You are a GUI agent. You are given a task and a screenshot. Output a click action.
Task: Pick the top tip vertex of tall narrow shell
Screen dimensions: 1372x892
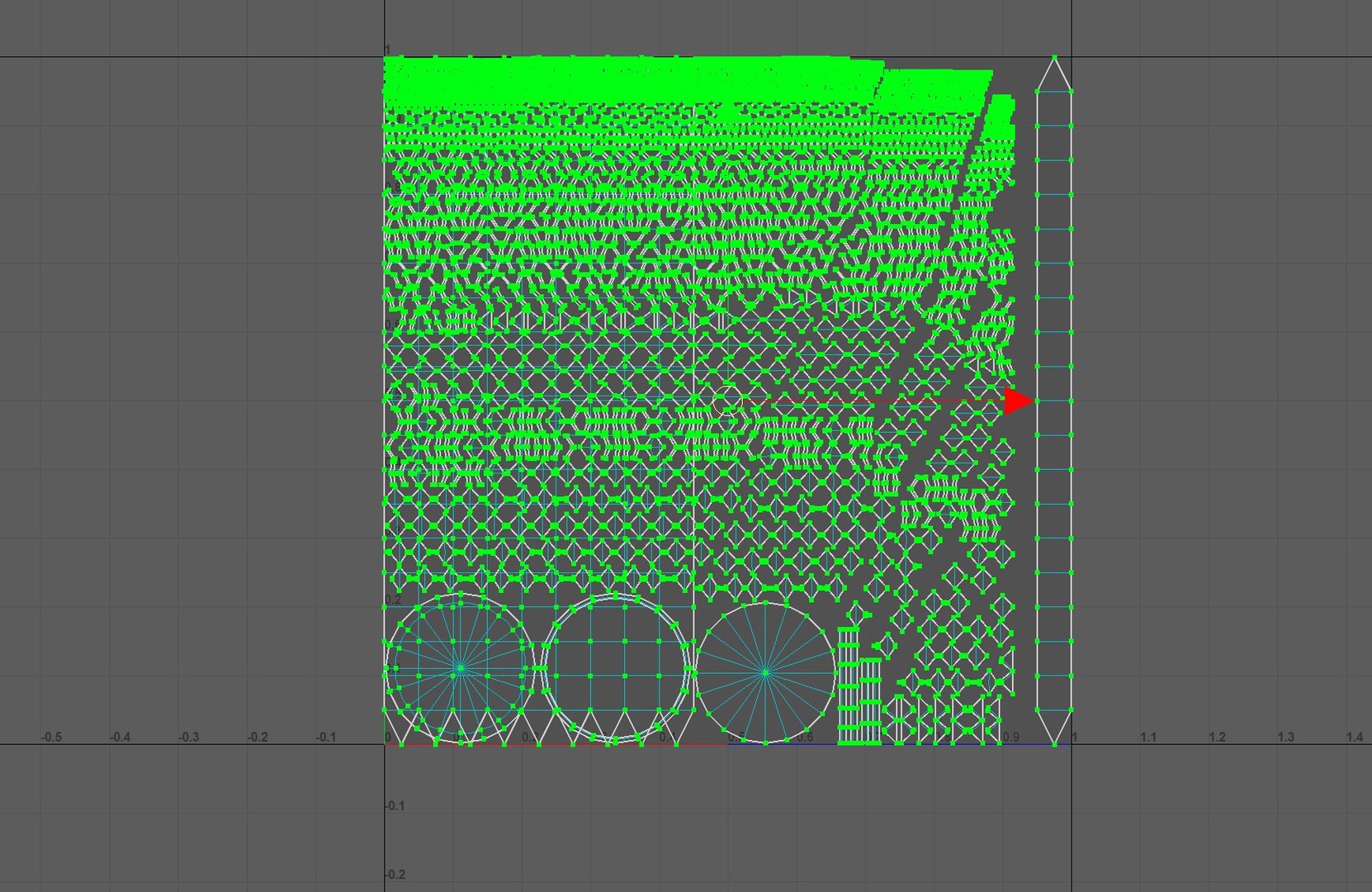click(1054, 58)
